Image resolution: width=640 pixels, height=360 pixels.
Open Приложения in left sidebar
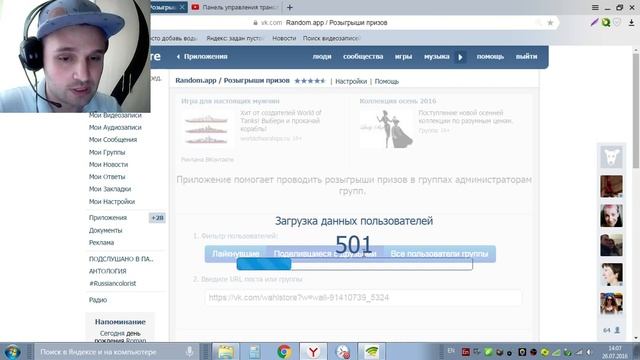[108, 218]
